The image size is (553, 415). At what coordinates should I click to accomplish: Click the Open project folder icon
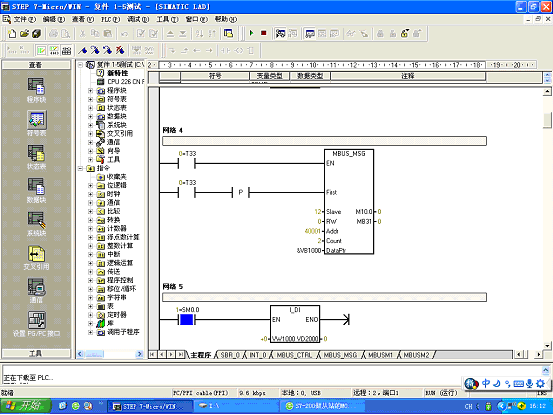point(24,33)
